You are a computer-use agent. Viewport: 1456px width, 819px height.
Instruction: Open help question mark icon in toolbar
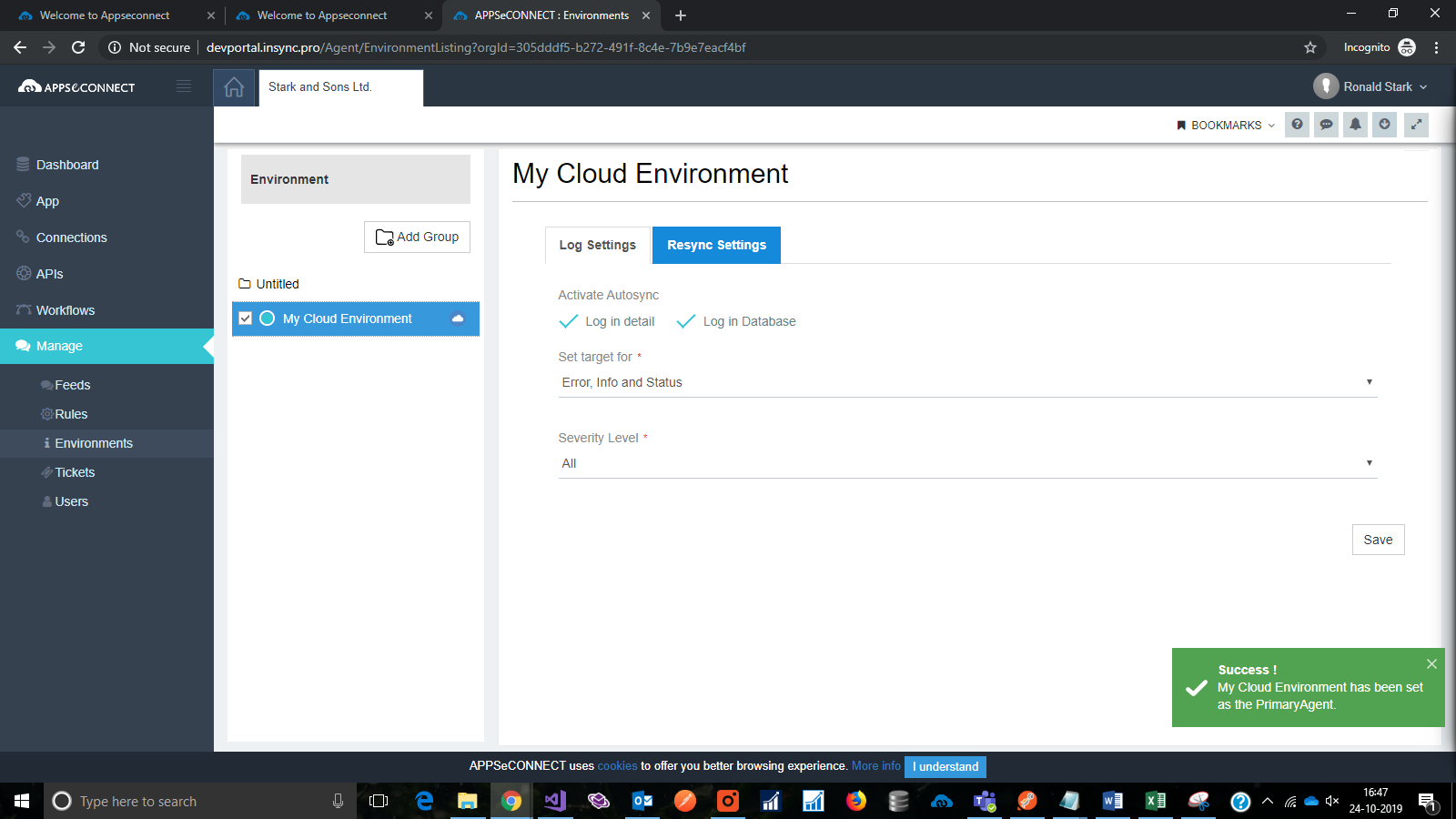pos(1298,125)
